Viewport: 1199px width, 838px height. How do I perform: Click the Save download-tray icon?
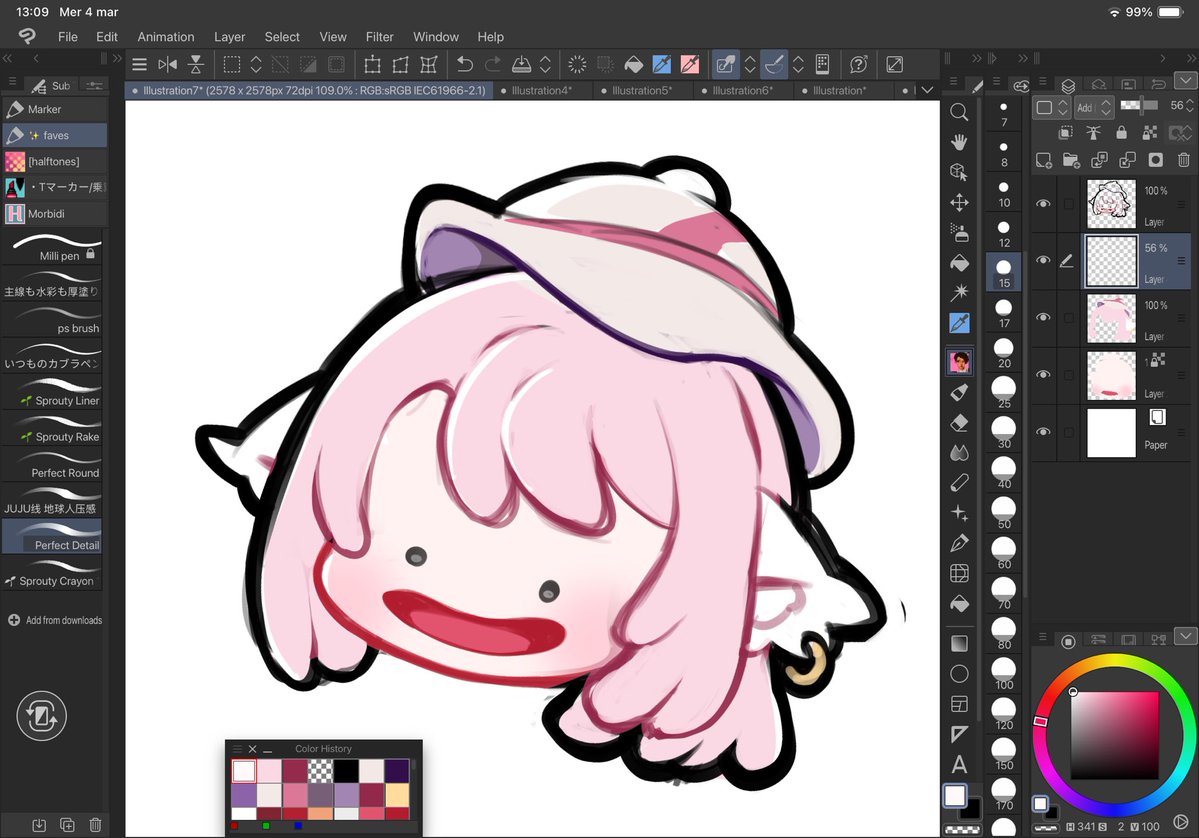click(x=522, y=64)
